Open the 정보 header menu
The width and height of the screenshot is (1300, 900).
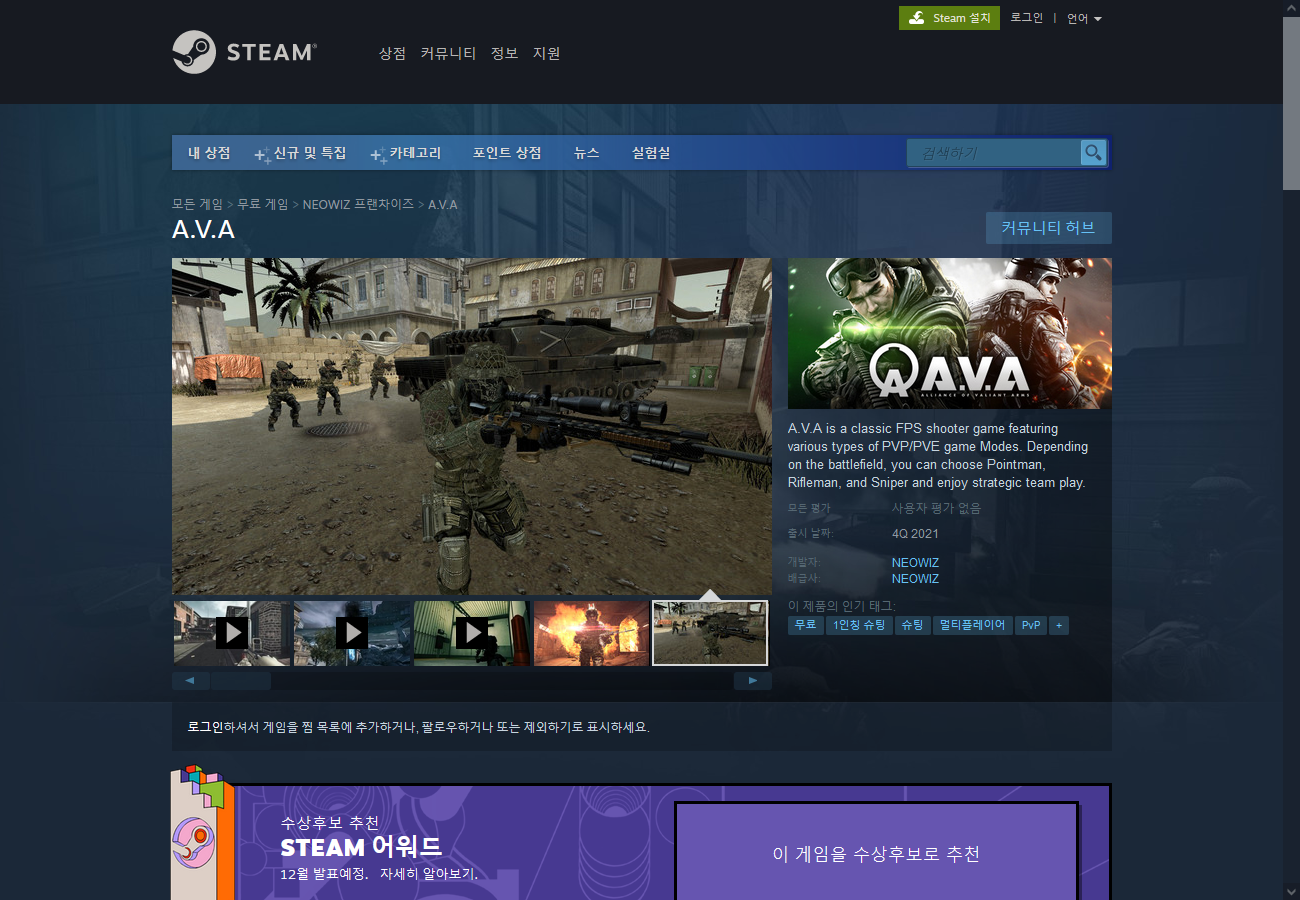(504, 53)
